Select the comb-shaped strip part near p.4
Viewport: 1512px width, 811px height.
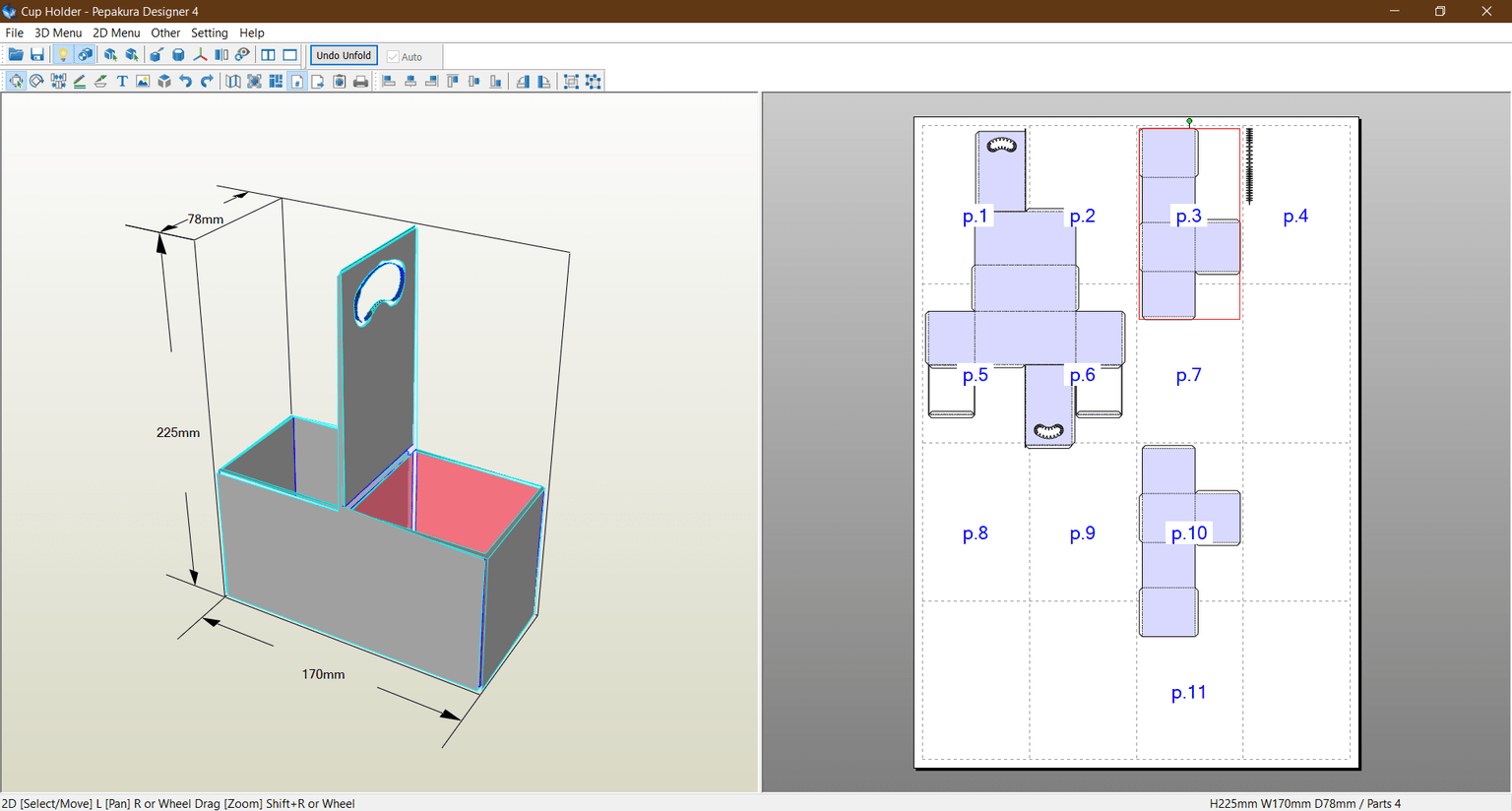[x=1249, y=165]
